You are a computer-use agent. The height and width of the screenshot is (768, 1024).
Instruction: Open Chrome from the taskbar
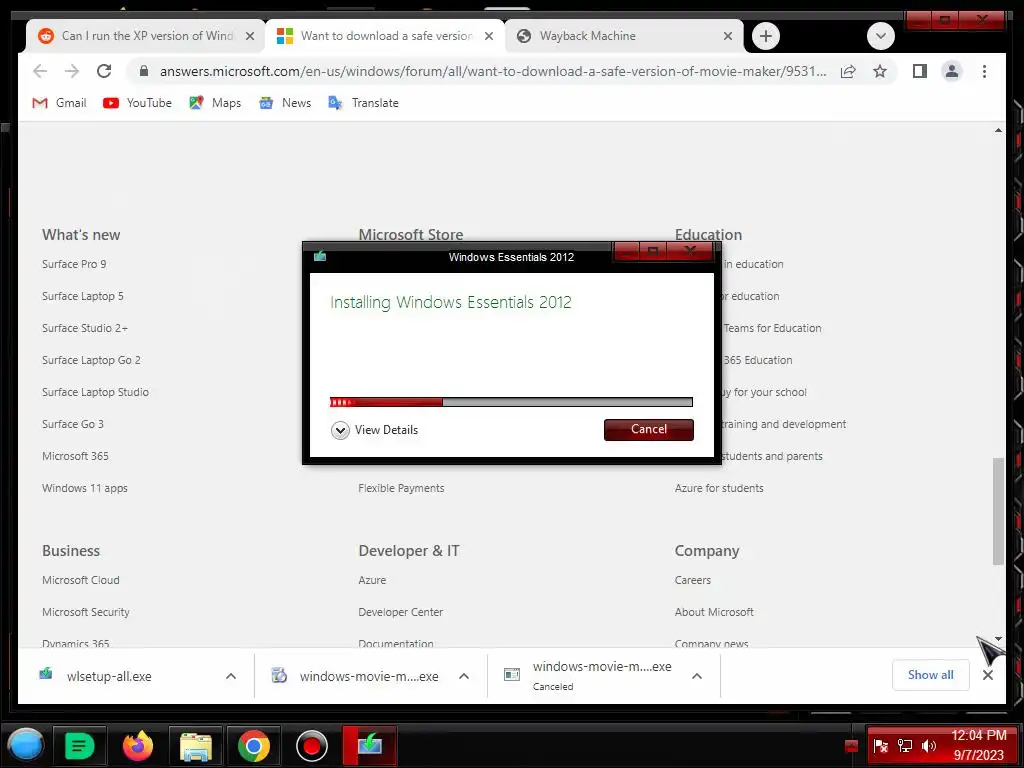(253, 745)
